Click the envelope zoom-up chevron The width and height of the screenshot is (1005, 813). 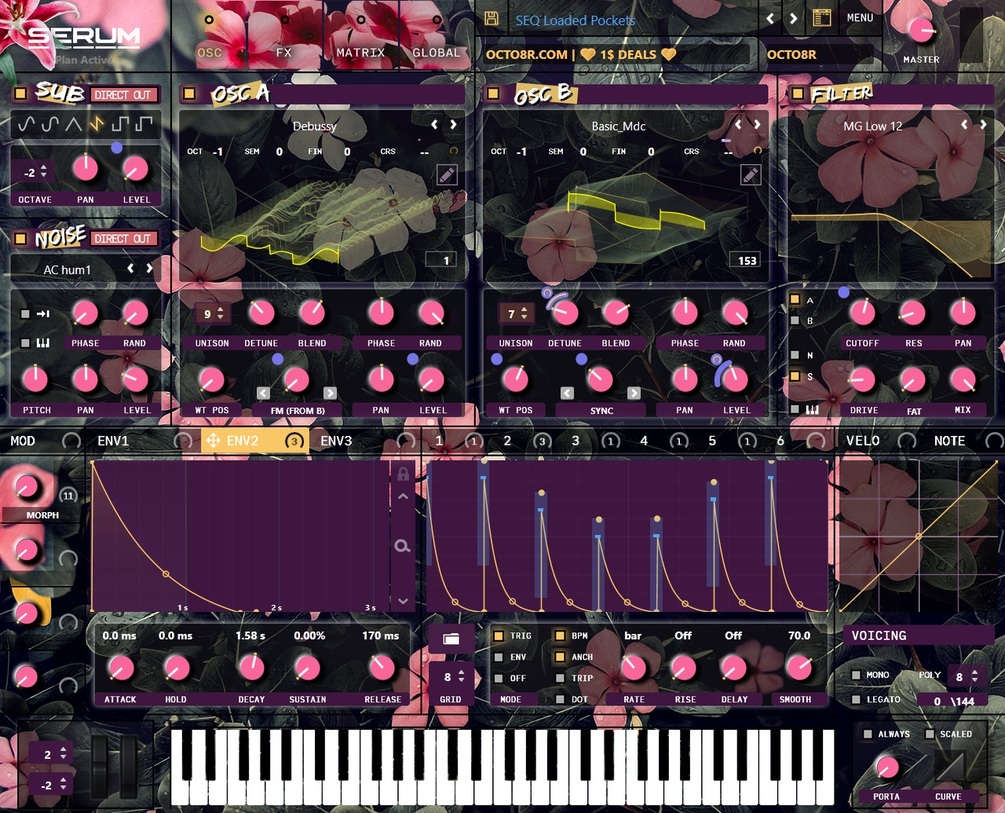pos(403,496)
